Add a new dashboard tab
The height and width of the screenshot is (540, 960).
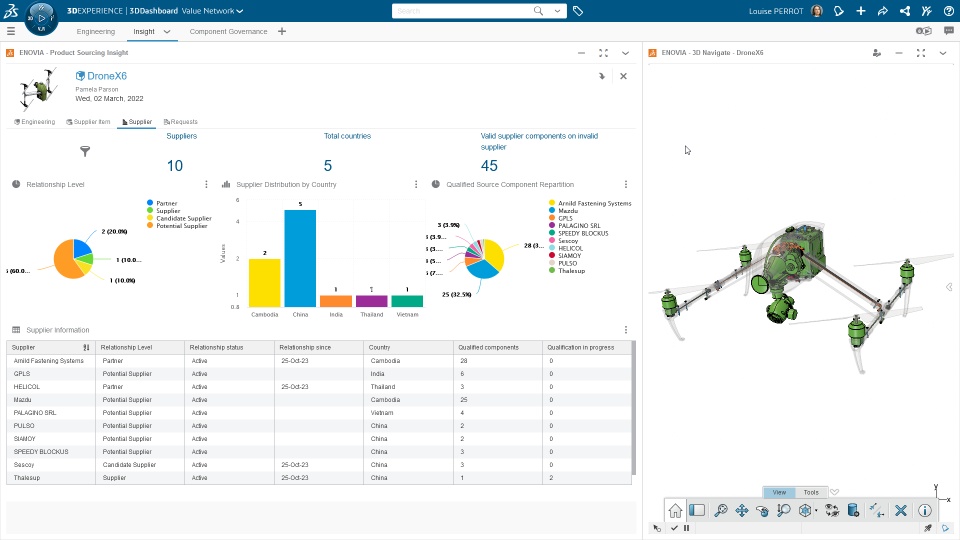click(x=282, y=31)
